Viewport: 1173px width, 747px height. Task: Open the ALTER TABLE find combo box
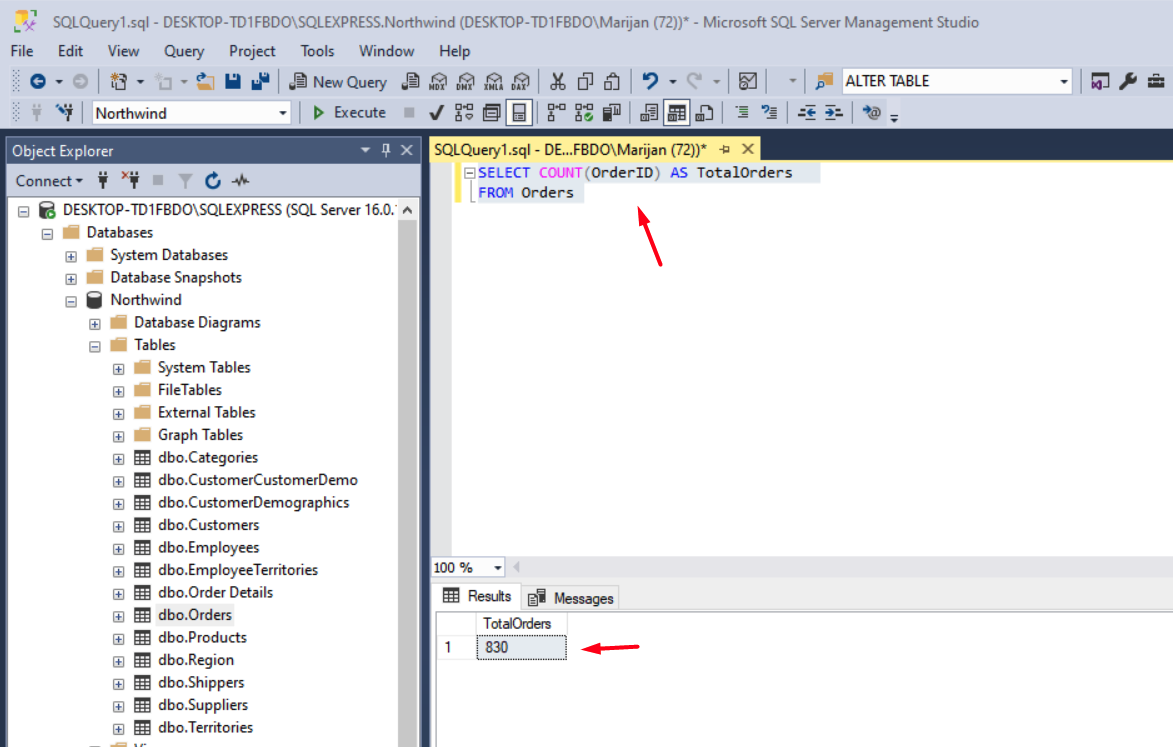coord(1064,82)
